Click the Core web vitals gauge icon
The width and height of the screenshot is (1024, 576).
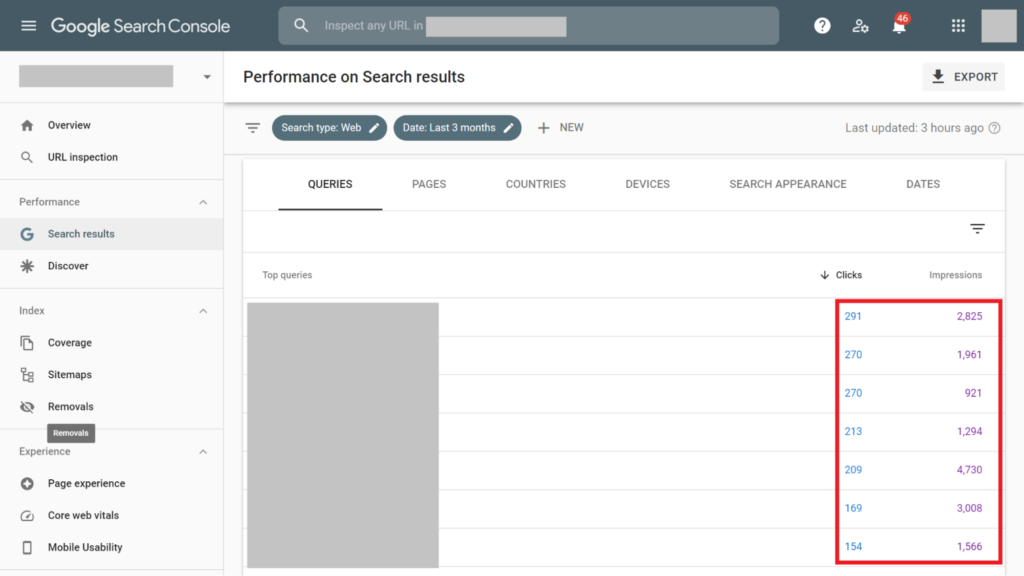[27, 515]
